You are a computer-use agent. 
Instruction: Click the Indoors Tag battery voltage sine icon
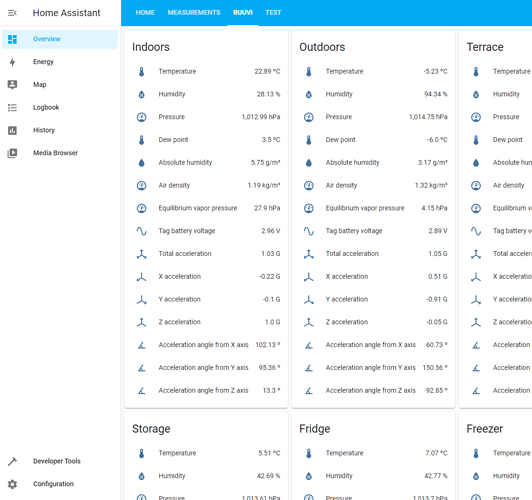[x=141, y=231]
